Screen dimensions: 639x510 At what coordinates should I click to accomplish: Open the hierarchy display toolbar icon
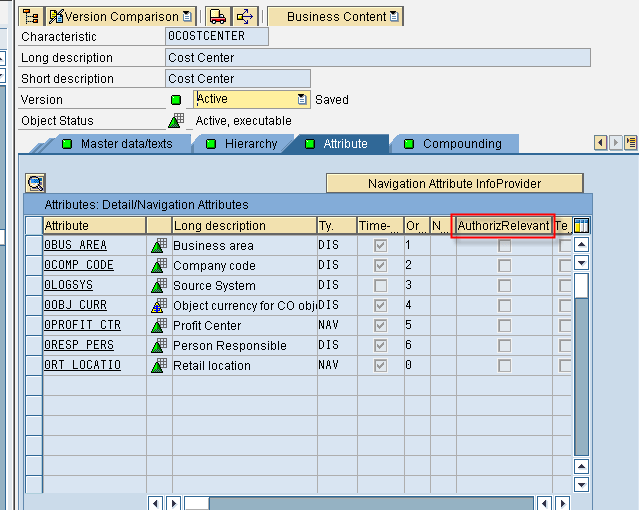[x=31, y=17]
